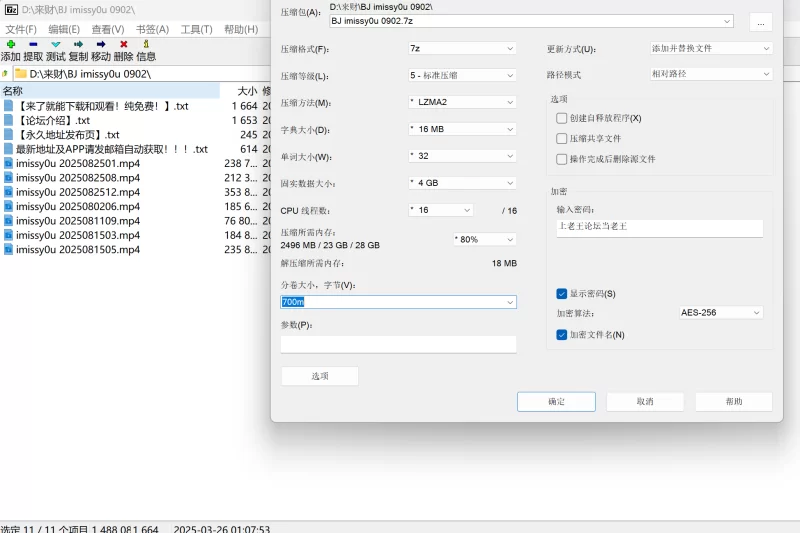This screenshot has width=800, height=533.
Task: Click icon of 【永久地址发布页】.txt file
Action: 8,135
